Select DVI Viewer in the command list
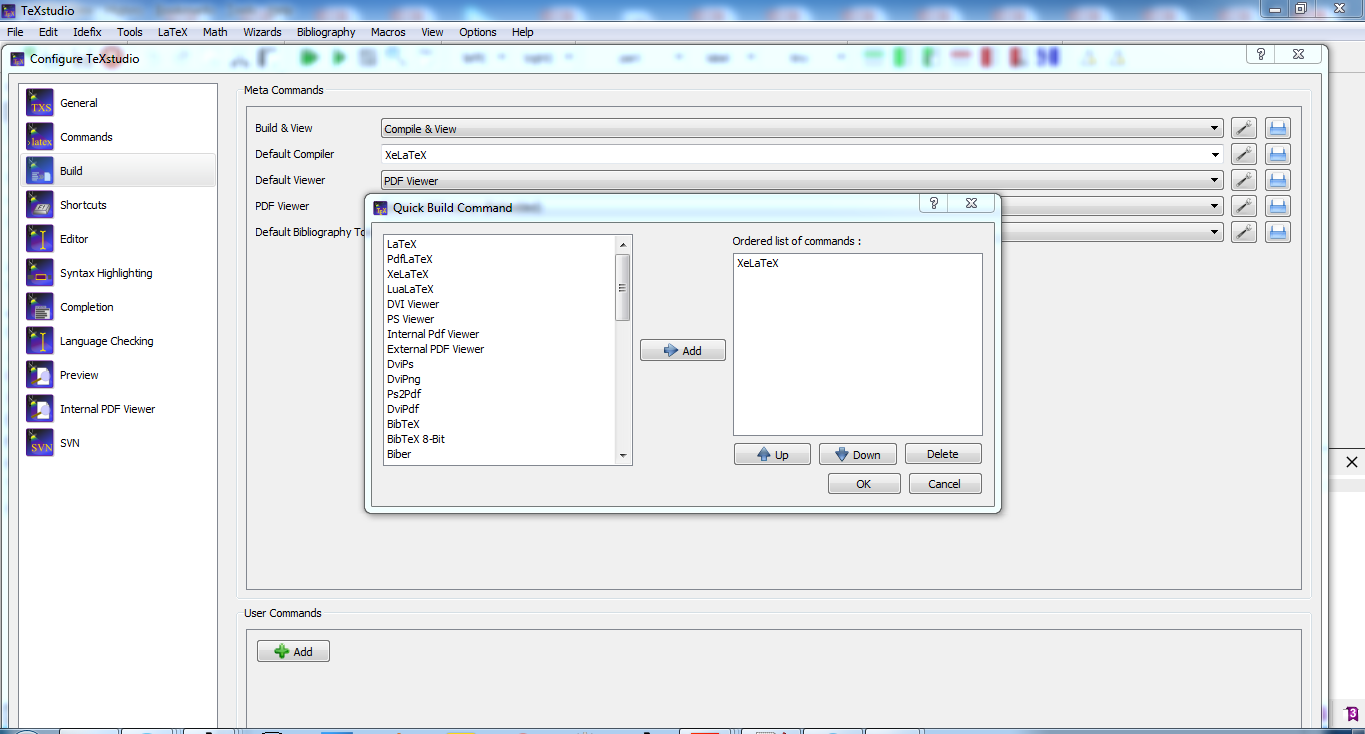 (x=413, y=304)
